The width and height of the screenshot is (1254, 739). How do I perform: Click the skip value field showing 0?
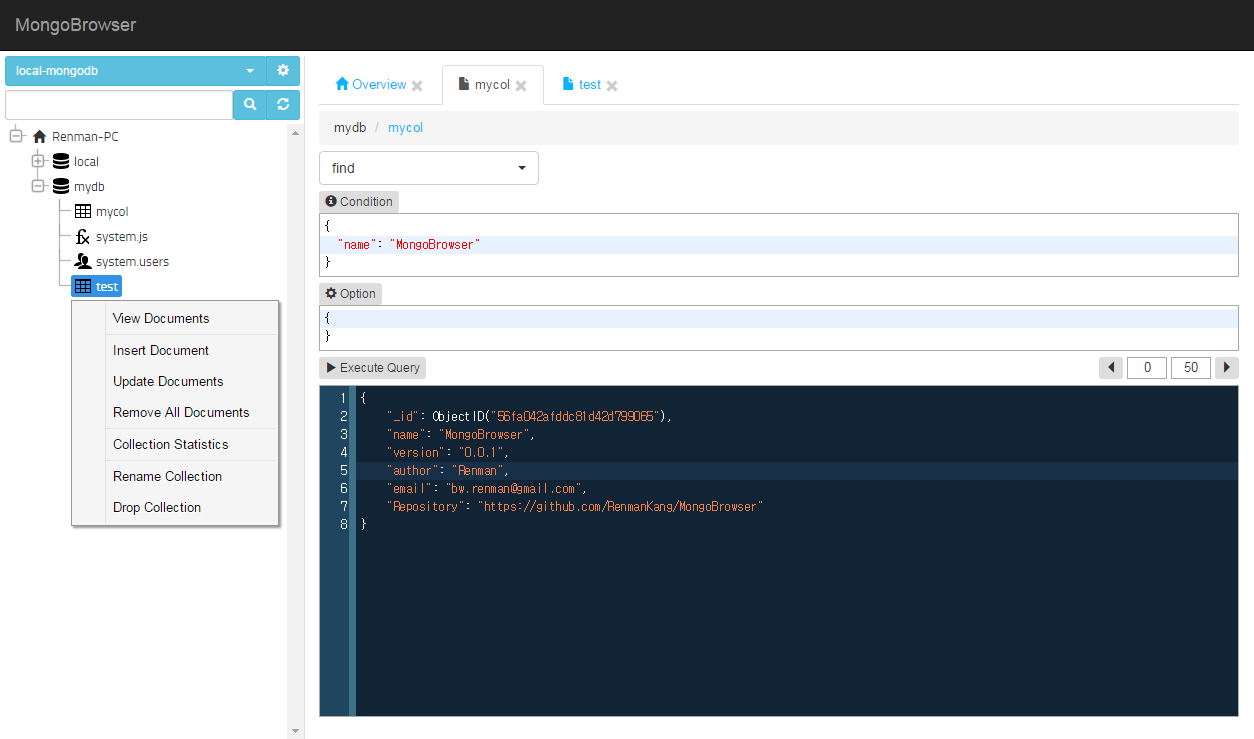tap(1148, 368)
